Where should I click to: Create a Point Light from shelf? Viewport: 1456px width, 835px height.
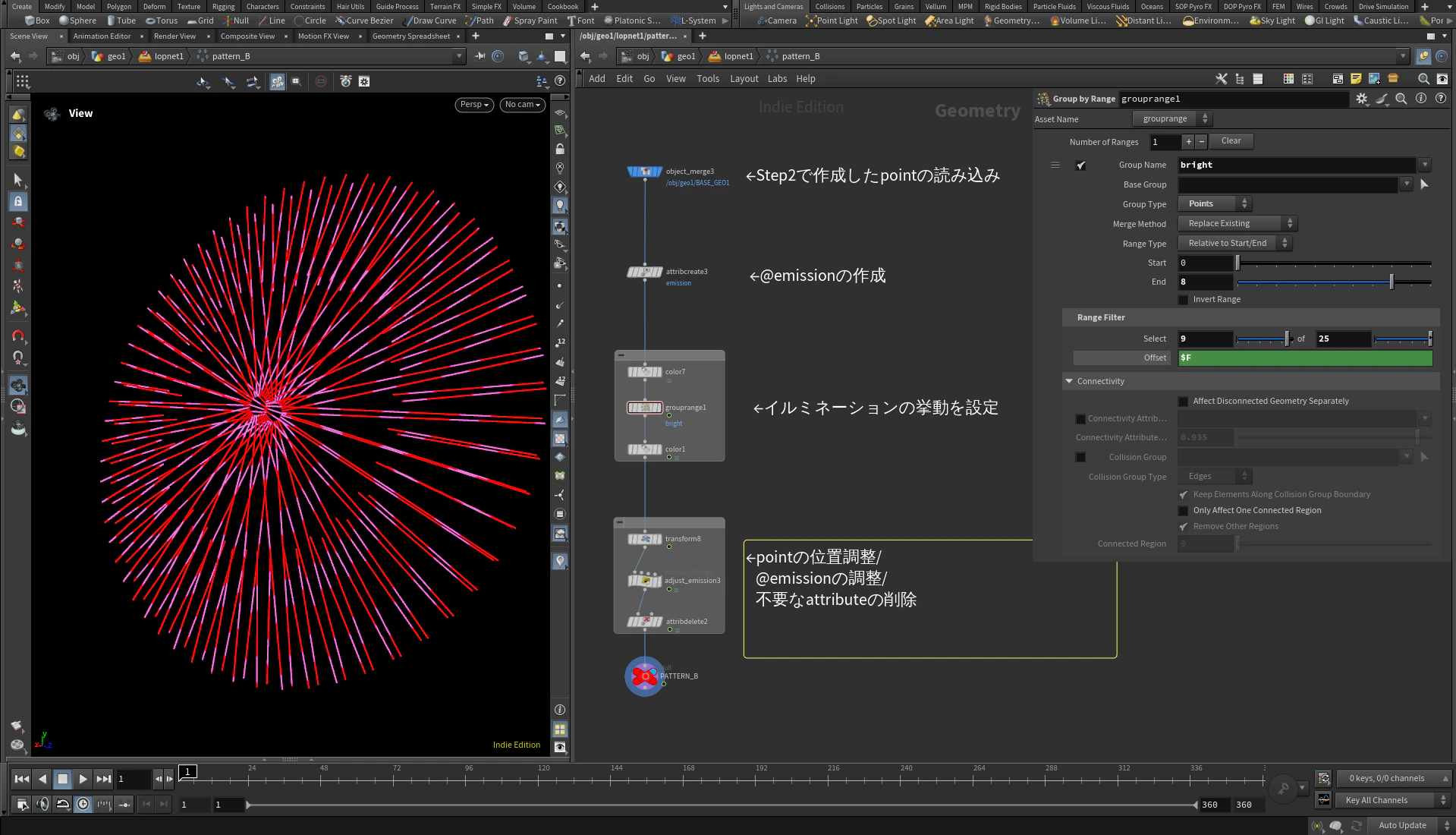[x=832, y=20]
